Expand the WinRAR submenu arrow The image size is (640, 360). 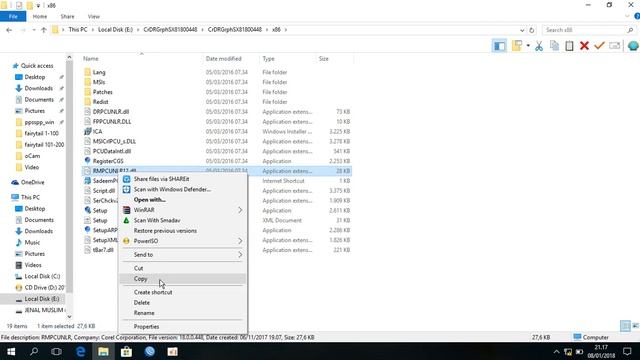pyautogui.click(x=240, y=210)
